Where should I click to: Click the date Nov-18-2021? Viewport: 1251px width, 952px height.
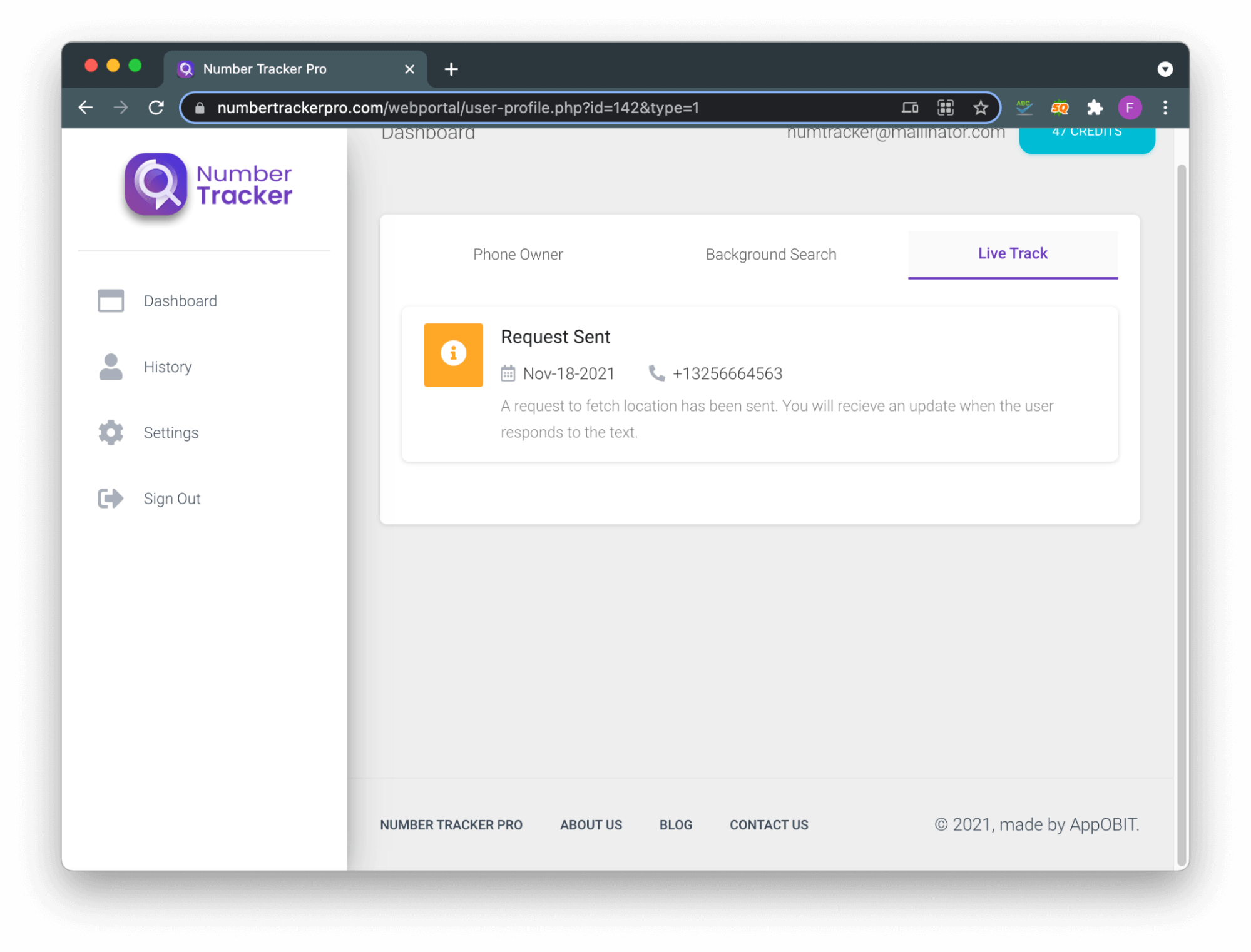pos(568,373)
